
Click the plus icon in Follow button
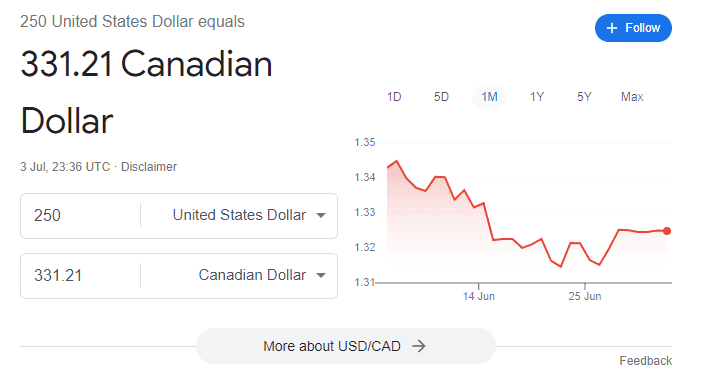click(x=612, y=28)
